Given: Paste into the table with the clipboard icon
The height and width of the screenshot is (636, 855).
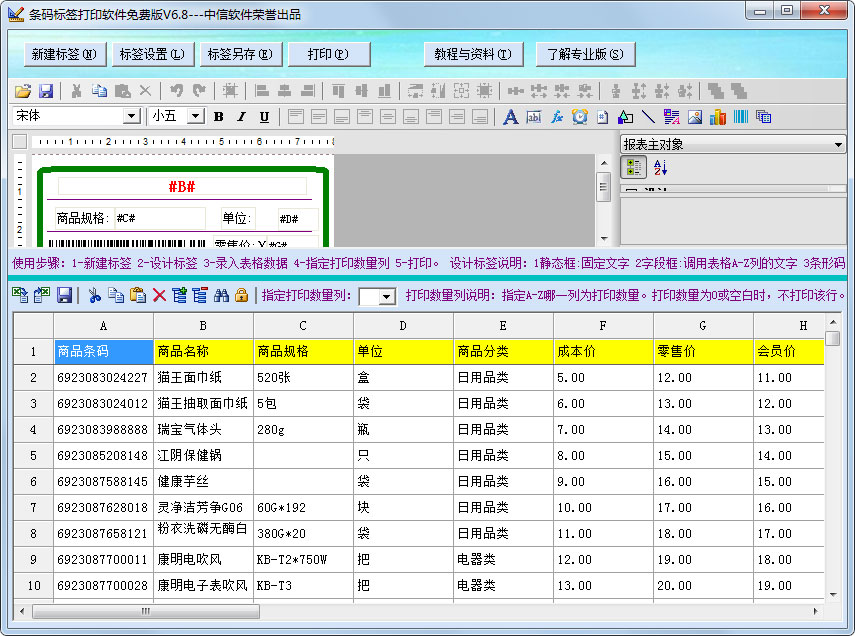Looking at the screenshot, I should (x=137, y=295).
